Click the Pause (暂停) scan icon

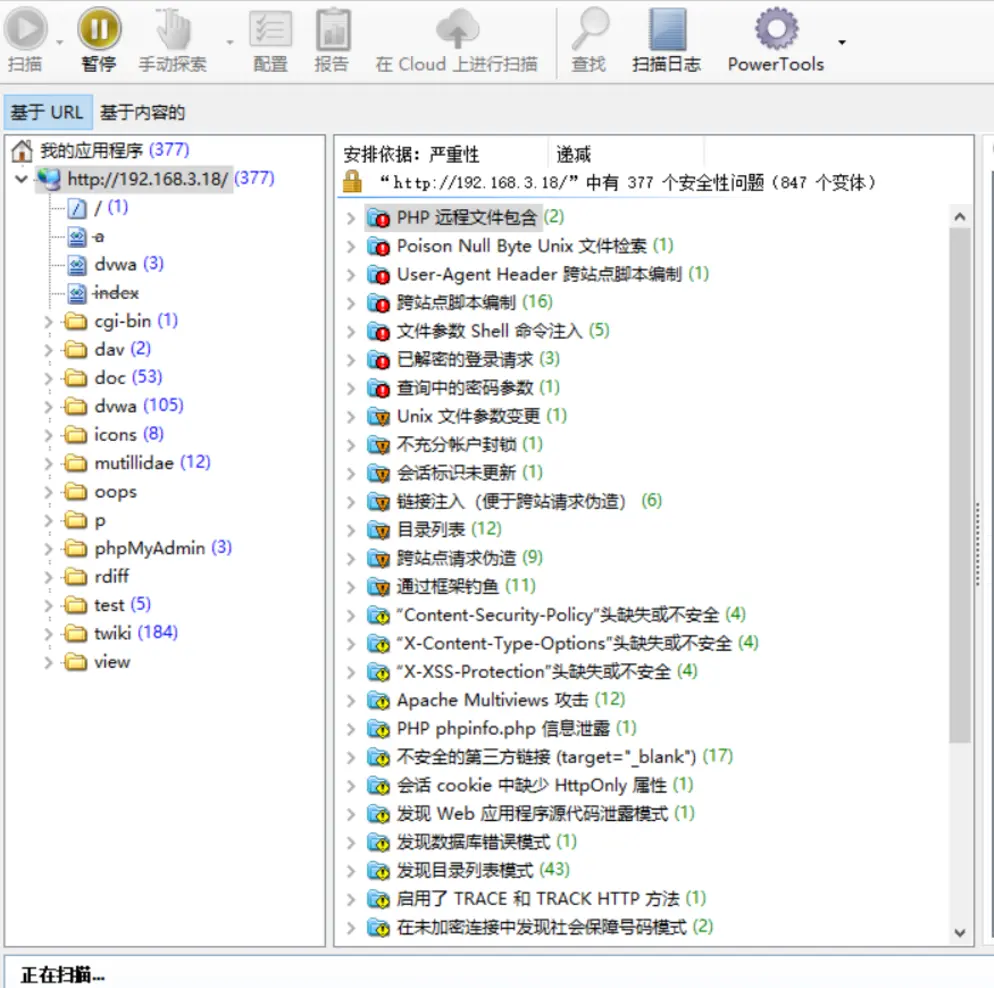pos(99,29)
